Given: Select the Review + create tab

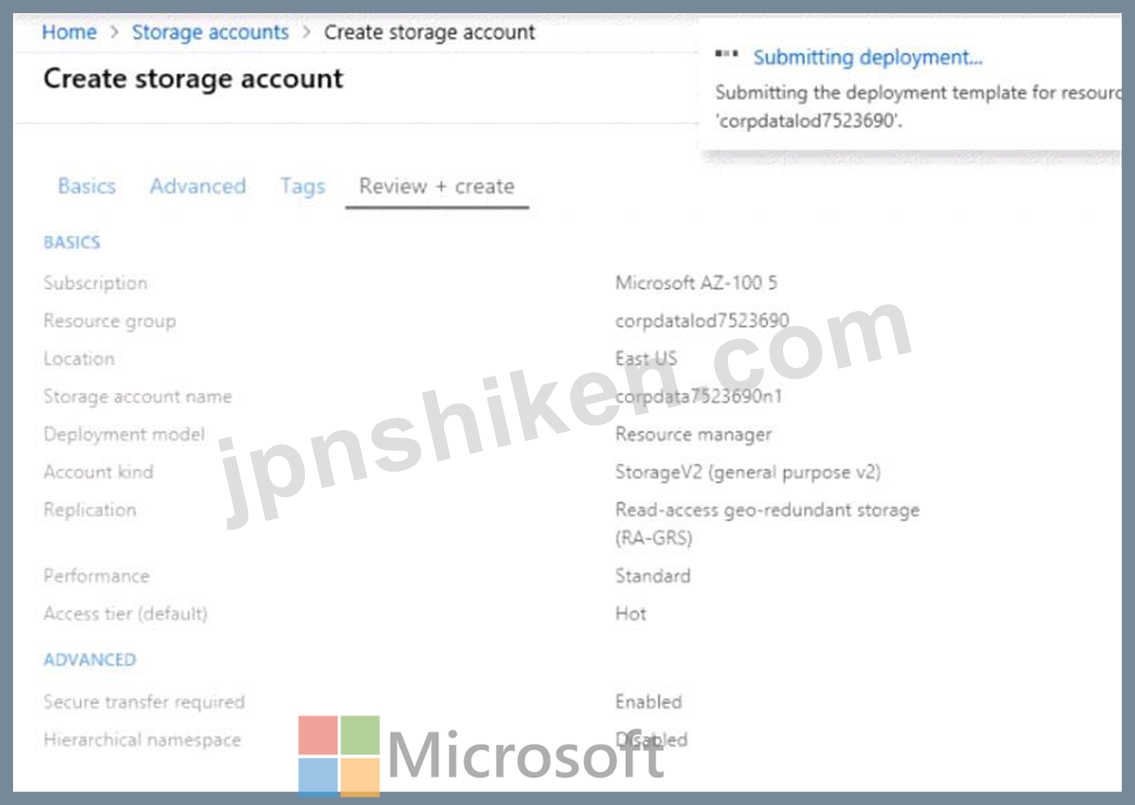Looking at the screenshot, I should pyautogui.click(x=436, y=186).
